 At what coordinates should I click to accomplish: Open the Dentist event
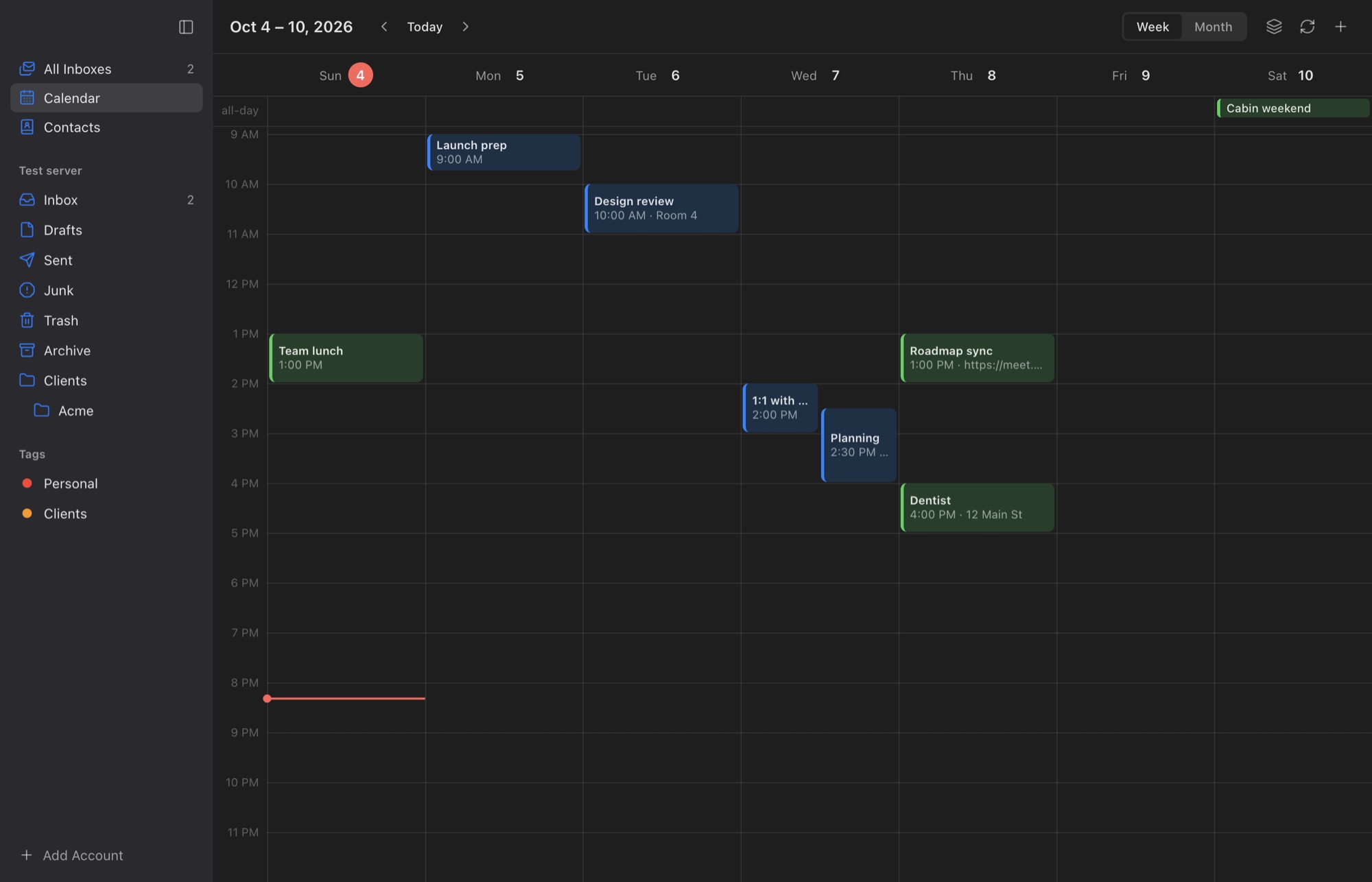(977, 508)
